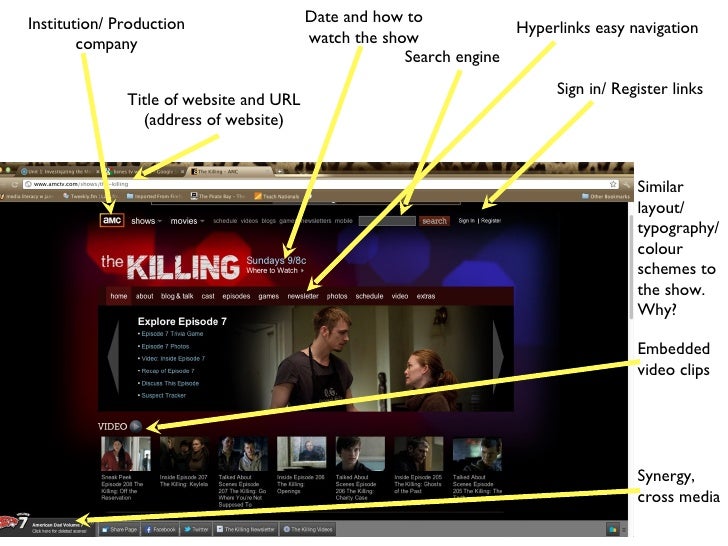Click the Sign In link
The image size is (728, 546).
tap(467, 221)
